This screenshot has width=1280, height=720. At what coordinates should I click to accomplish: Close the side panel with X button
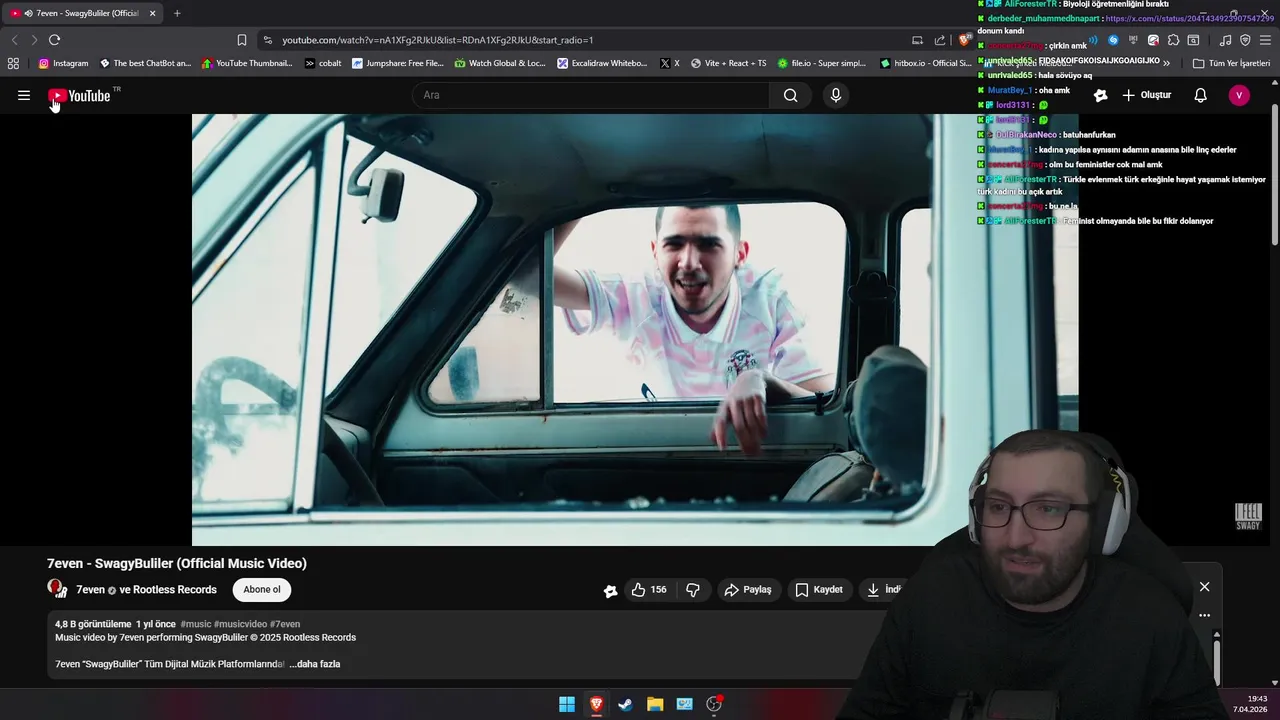pos(1204,587)
